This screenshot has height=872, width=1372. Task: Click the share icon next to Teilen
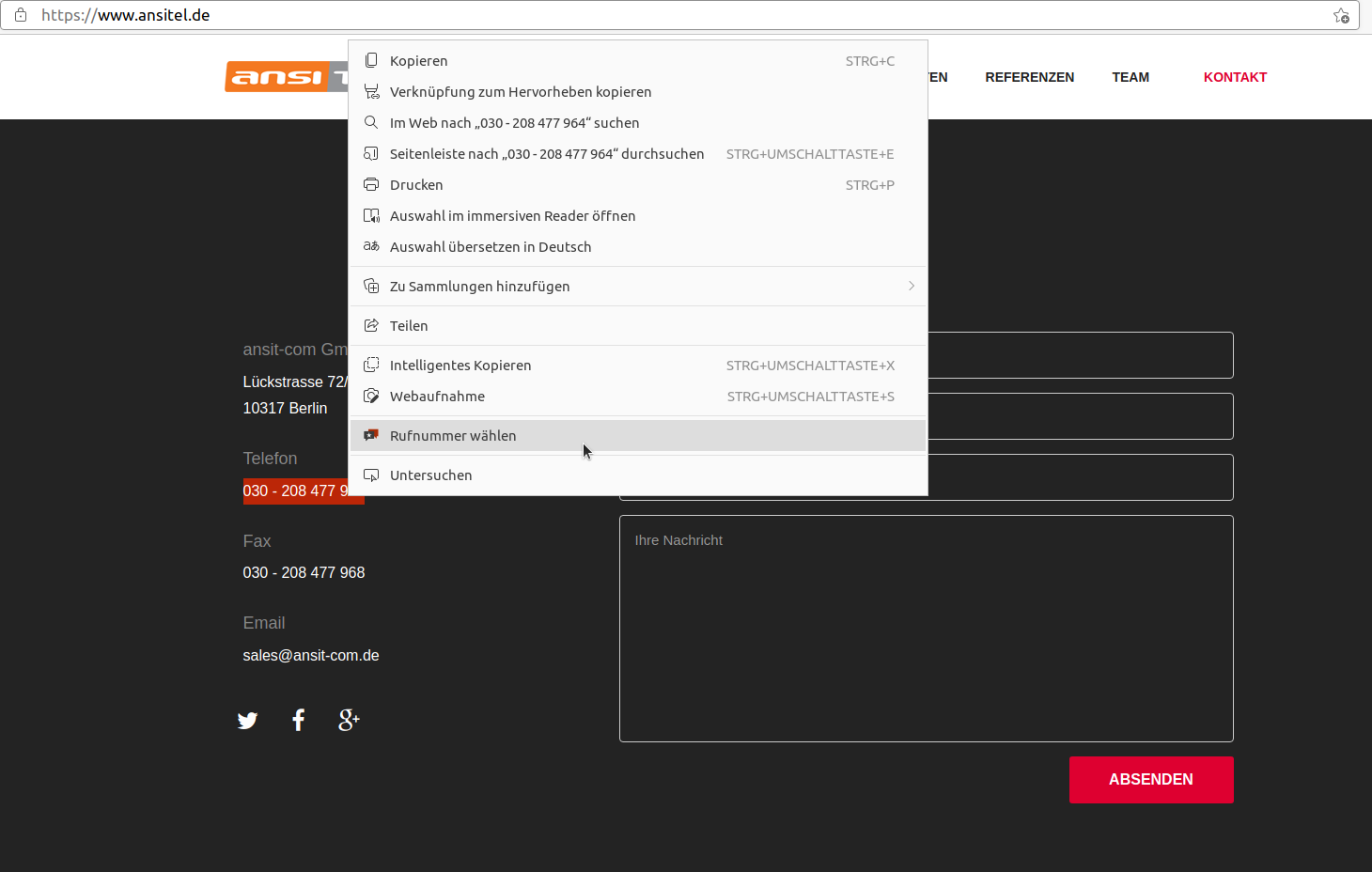pyautogui.click(x=371, y=325)
